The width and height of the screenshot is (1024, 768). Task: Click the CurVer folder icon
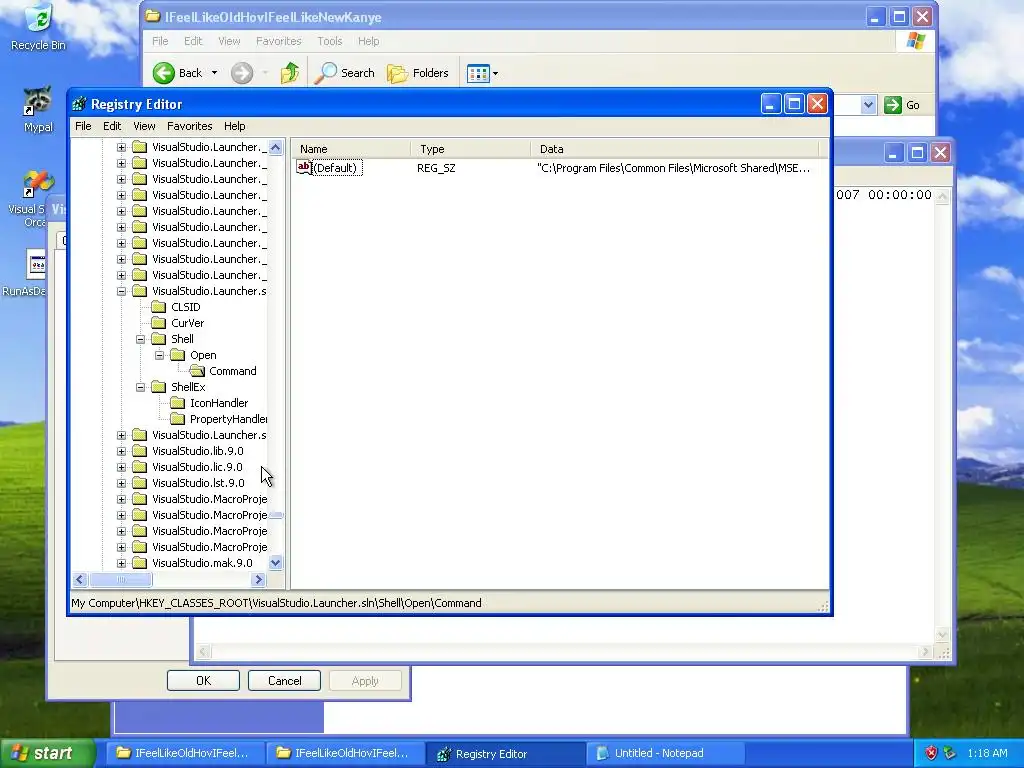coord(159,323)
